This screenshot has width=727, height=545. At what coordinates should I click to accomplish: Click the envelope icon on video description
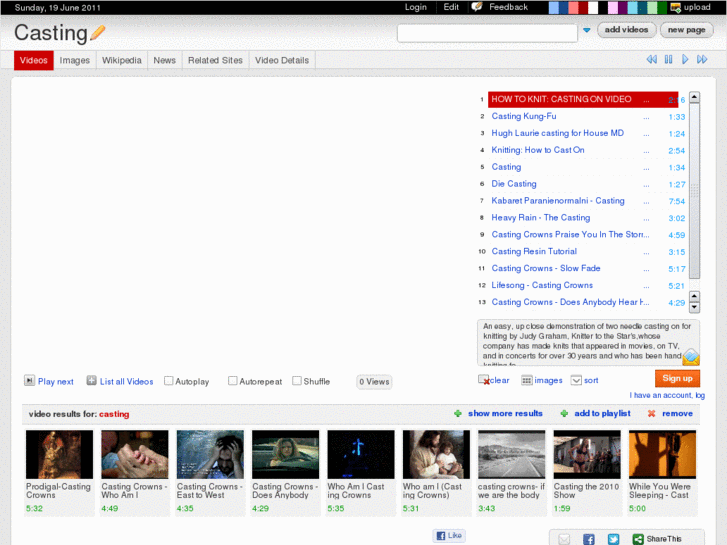point(691,357)
